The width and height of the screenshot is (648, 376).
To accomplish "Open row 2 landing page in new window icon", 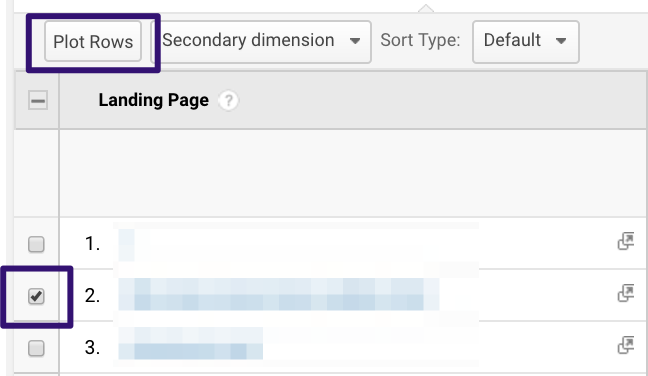I will click(626, 293).
